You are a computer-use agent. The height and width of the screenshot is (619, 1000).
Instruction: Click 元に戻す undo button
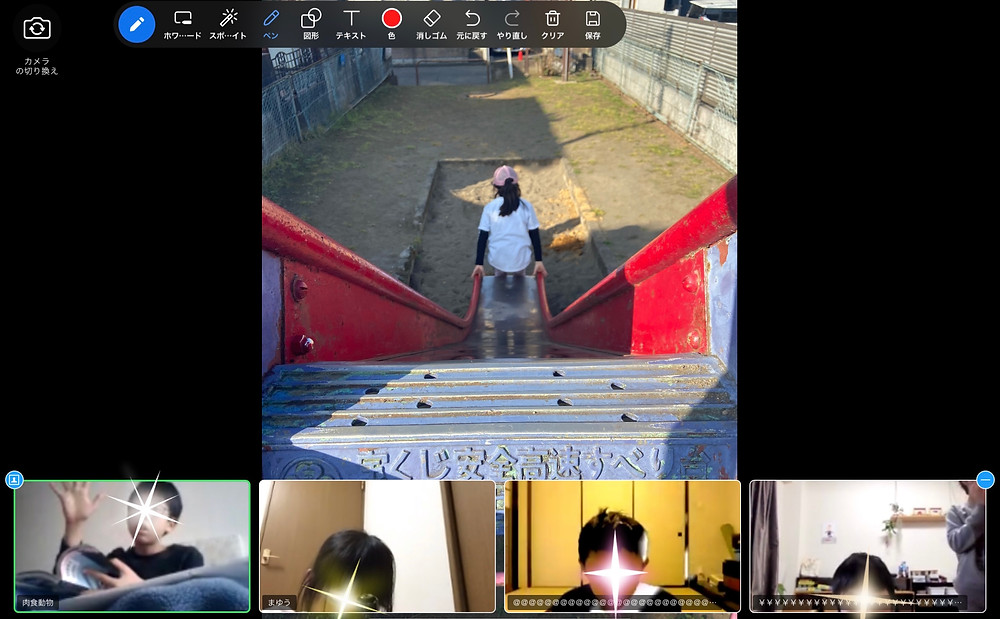tap(472, 25)
